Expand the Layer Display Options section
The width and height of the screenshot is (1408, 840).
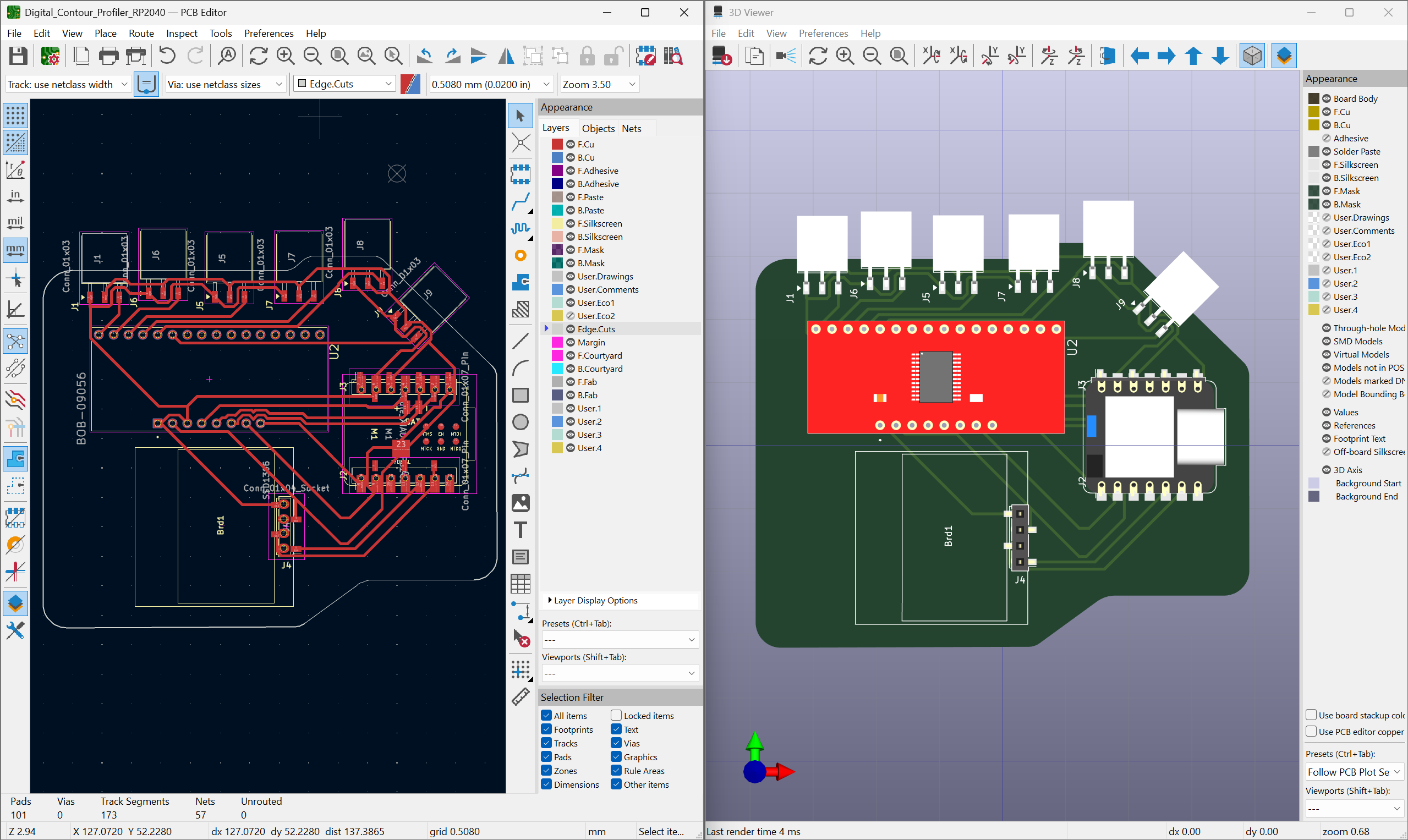[x=594, y=600]
